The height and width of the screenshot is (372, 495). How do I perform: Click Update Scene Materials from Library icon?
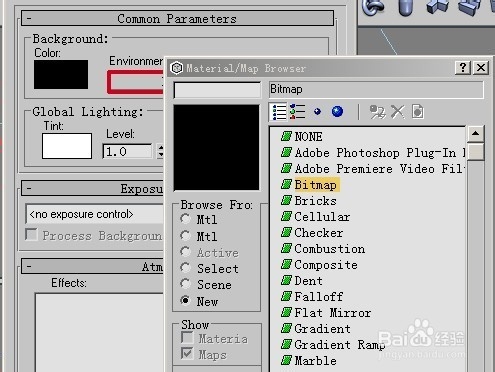point(377,112)
